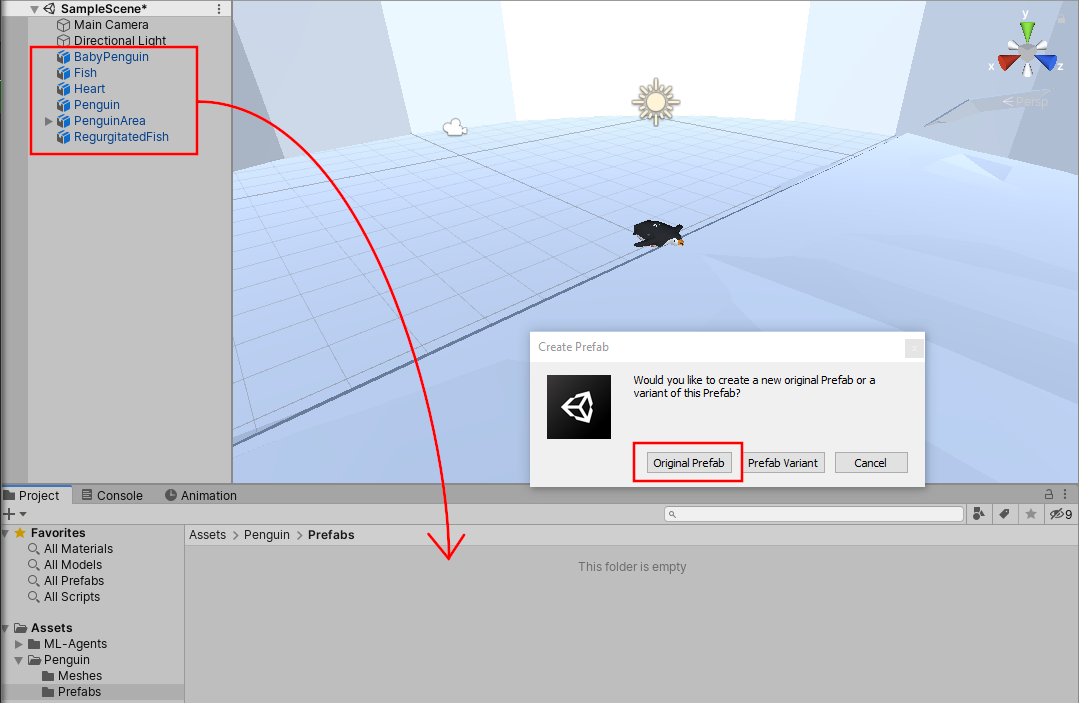The image size is (1079, 703).
Task: Open the Project panel three-dot menu
Action: 1063,495
